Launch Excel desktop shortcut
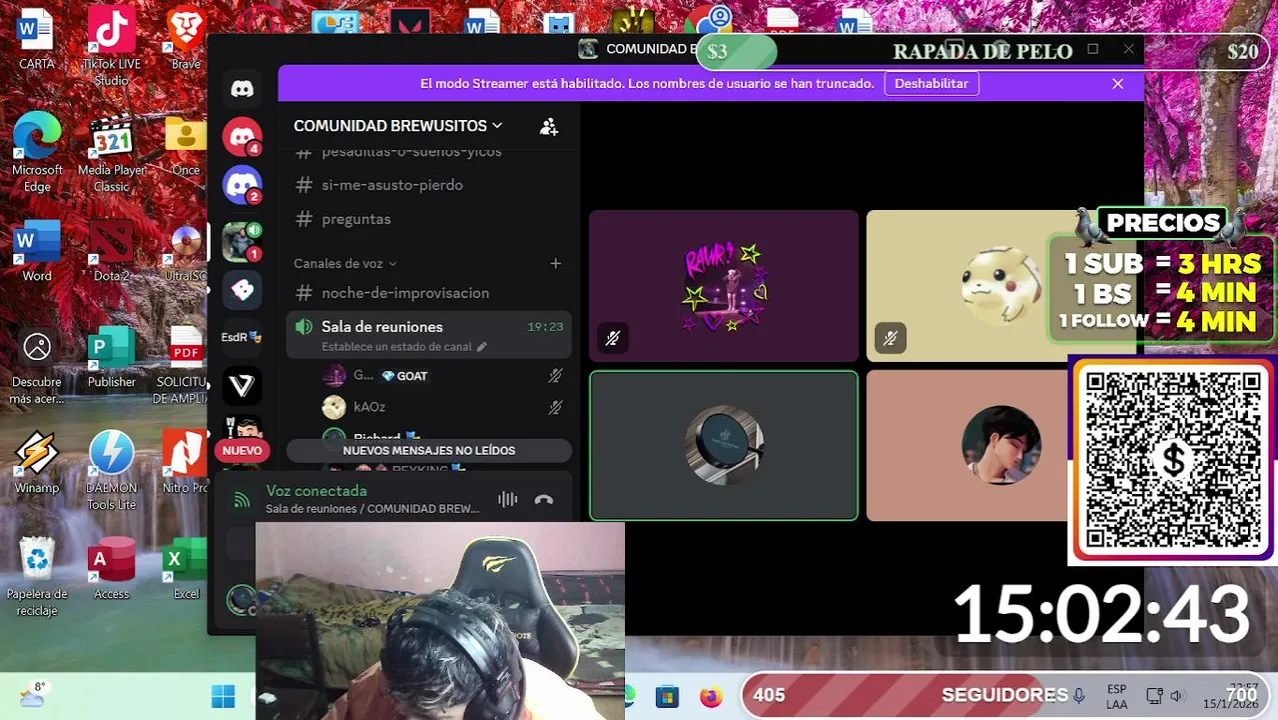 pyautogui.click(x=186, y=569)
